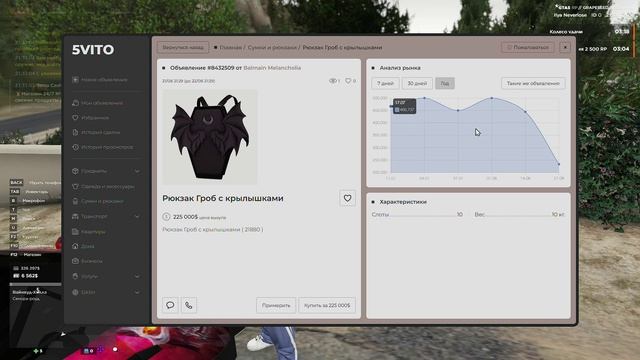This screenshot has width=640, height=360.
Task: Expand the Предметы submenu chevron
Action: coord(137,171)
